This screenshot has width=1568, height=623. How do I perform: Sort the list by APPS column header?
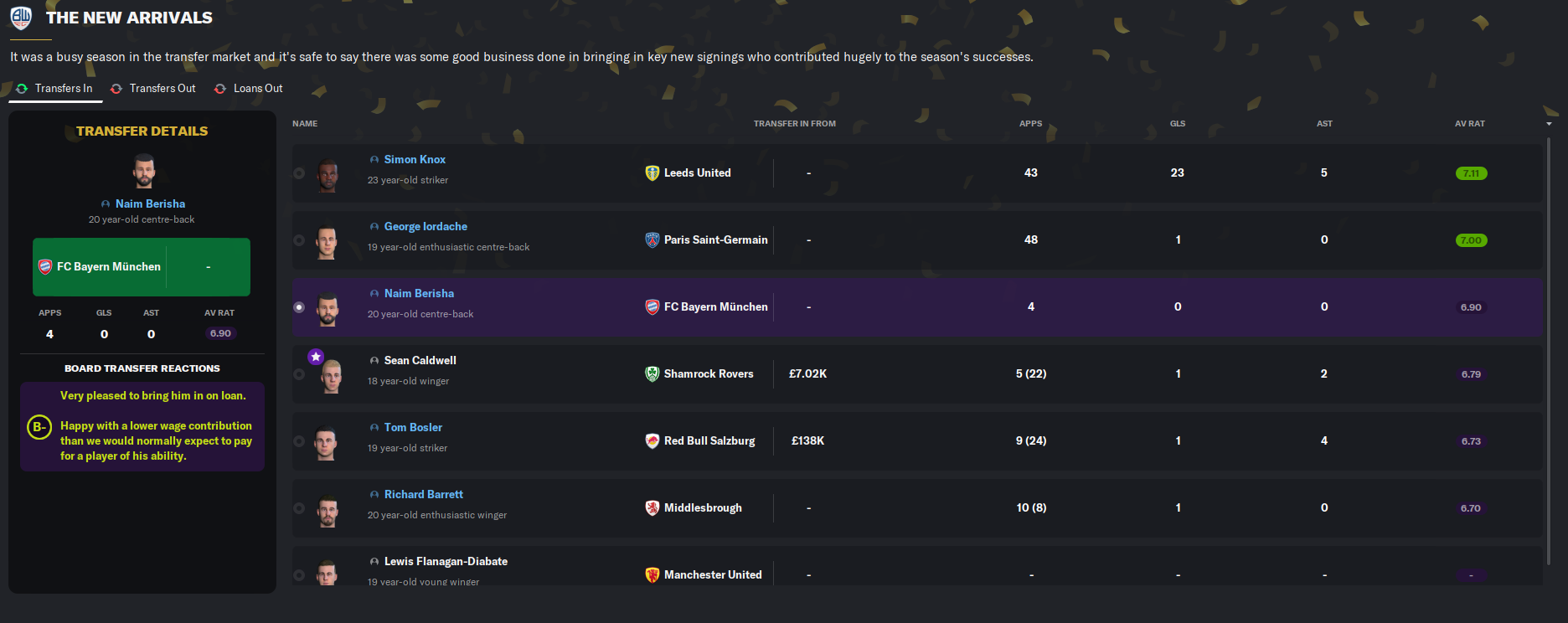tap(1030, 124)
